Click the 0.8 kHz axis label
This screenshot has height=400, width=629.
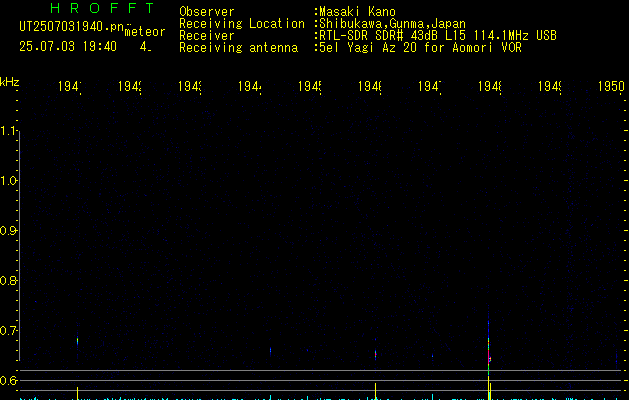click(x=9, y=280)
